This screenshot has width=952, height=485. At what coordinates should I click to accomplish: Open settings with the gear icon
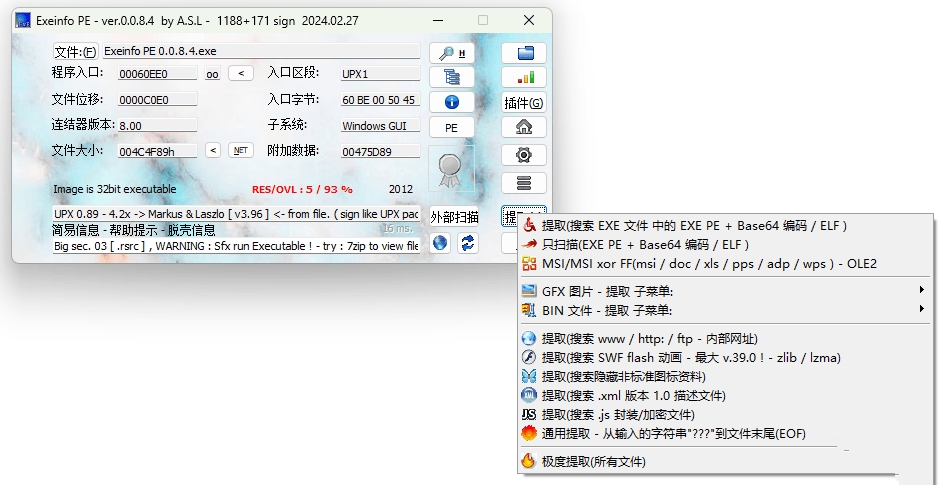pyautogui.click(x=524, y=155)
